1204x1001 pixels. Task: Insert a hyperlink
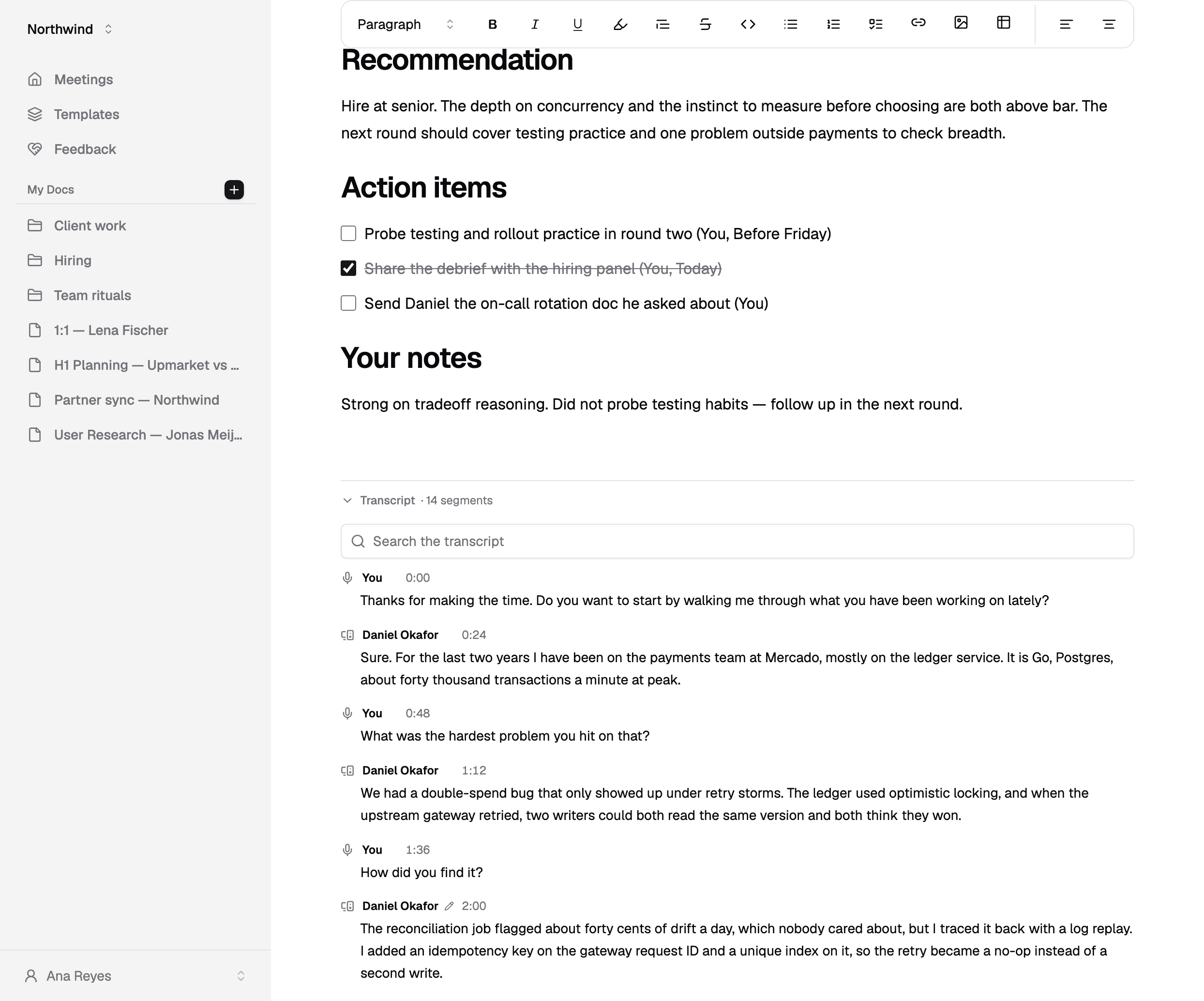pyautogui.click(x=918, y=23)
